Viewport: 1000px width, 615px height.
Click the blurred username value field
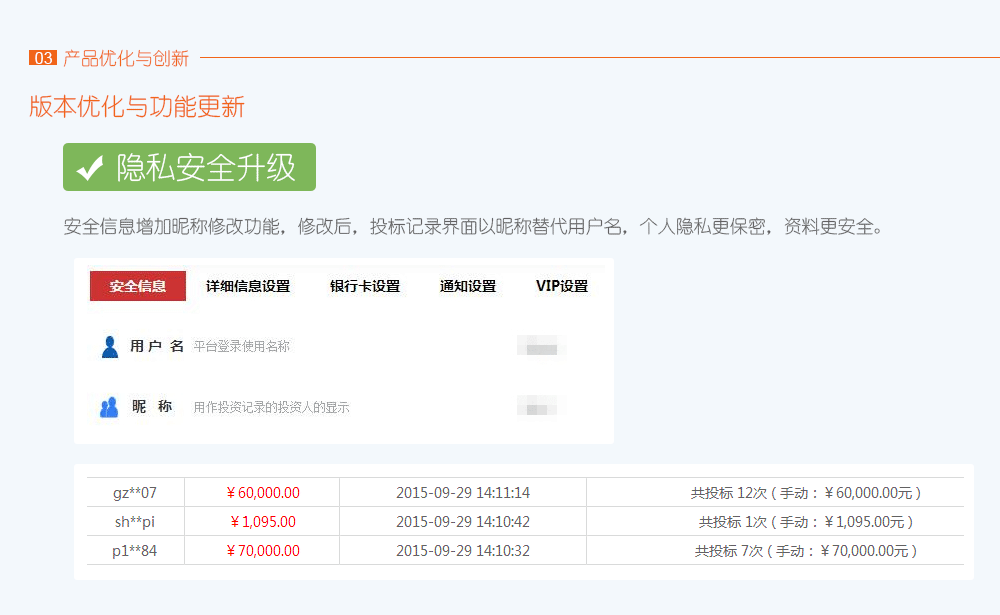(x=541, y=347)
